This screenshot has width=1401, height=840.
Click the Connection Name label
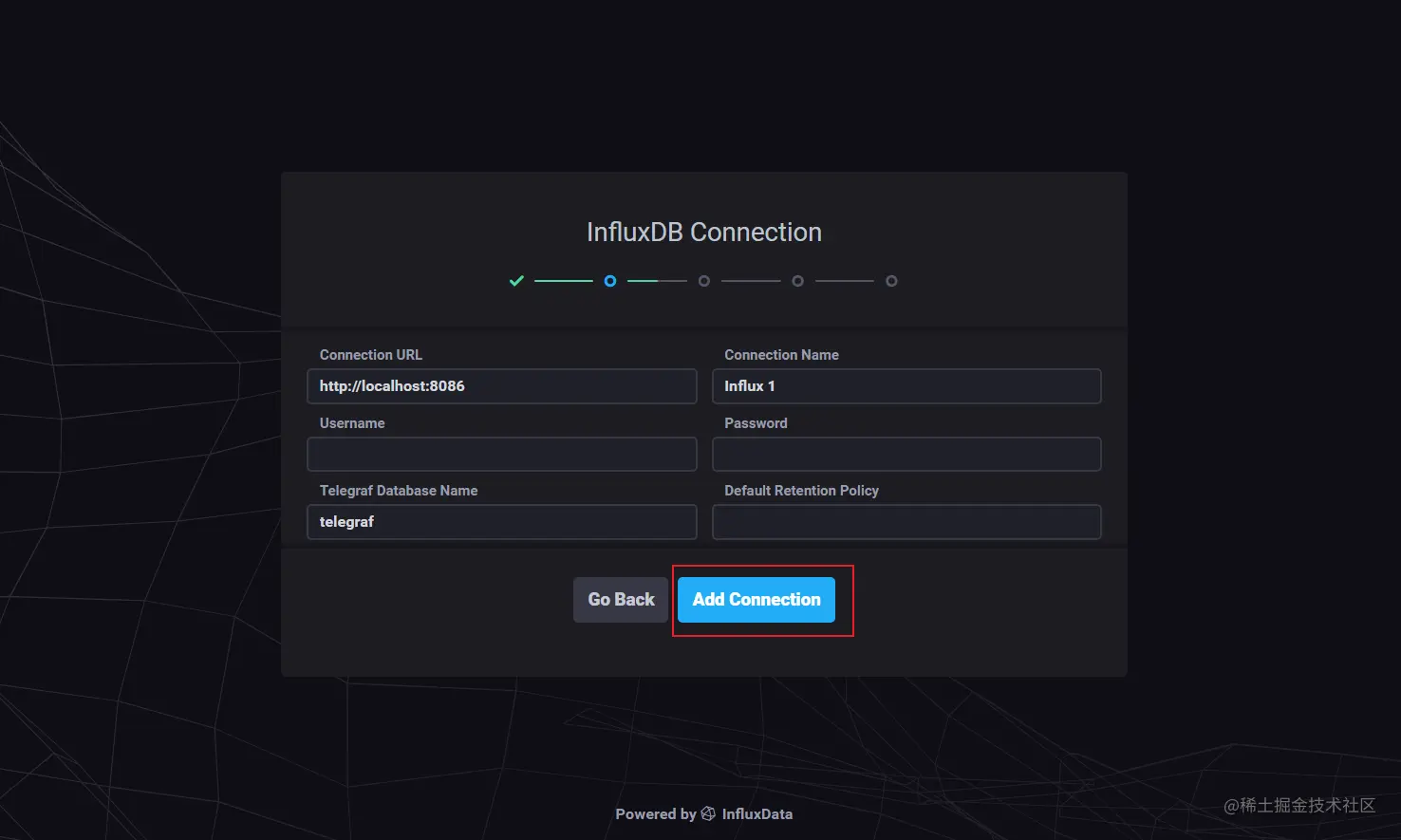(x=781, y=355)
